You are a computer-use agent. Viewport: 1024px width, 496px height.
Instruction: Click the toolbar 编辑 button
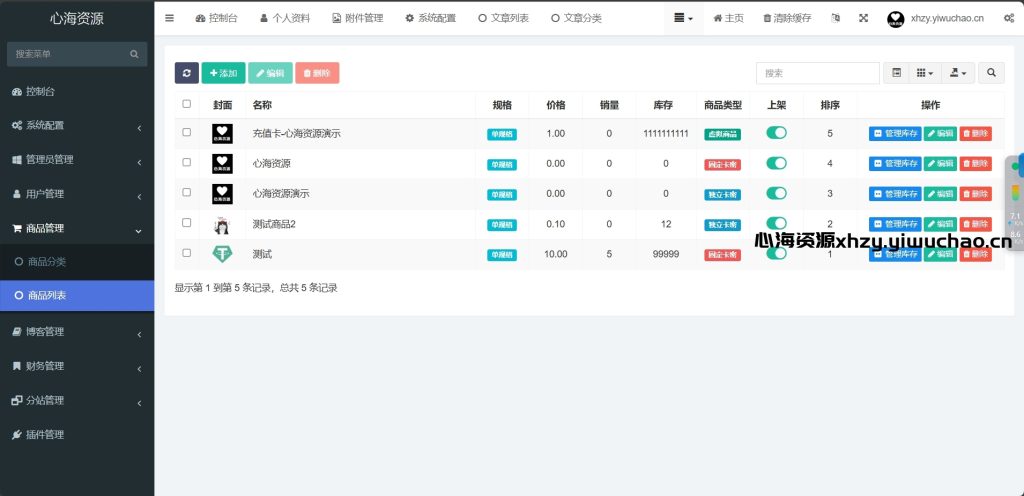tap(270, 73)
